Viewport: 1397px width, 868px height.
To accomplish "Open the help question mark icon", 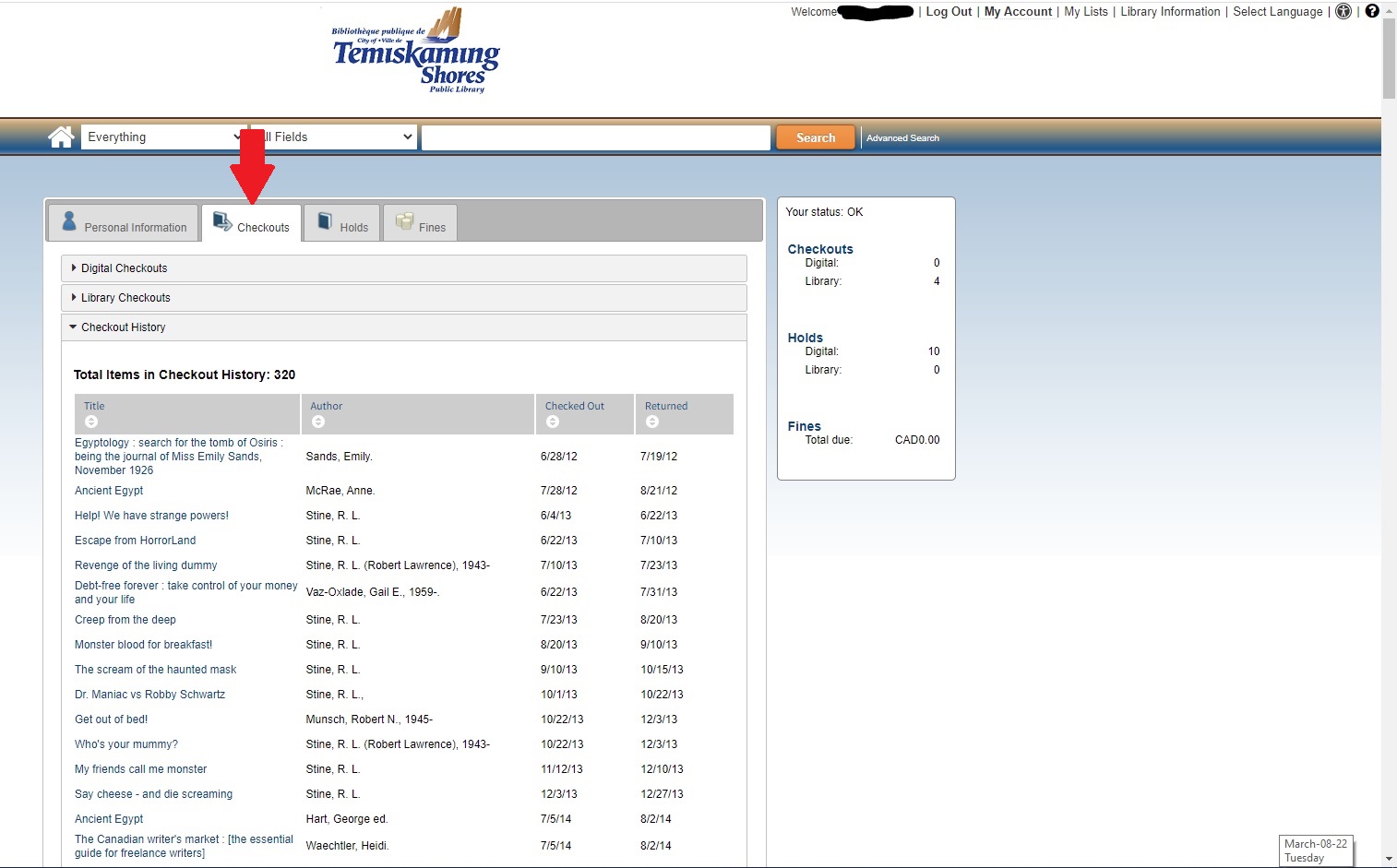I will coord(1372,11).
